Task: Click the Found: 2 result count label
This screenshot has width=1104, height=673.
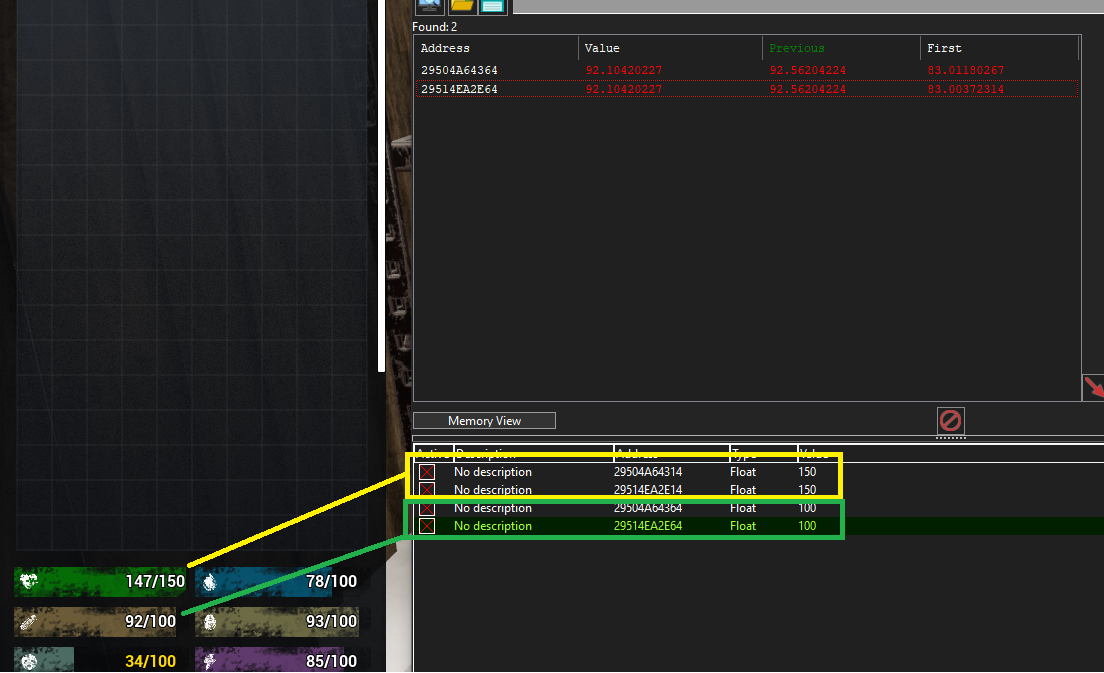Action: [434, 27]
